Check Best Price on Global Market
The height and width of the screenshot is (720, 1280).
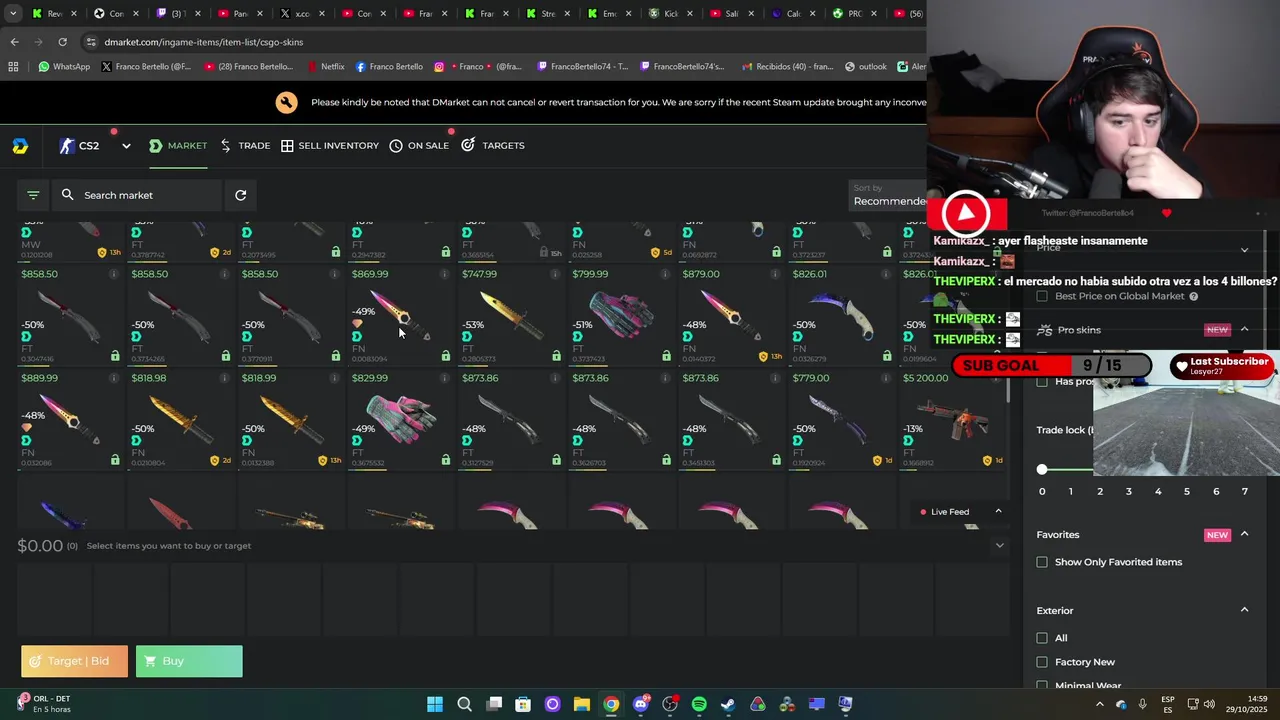click(1042, 296)
